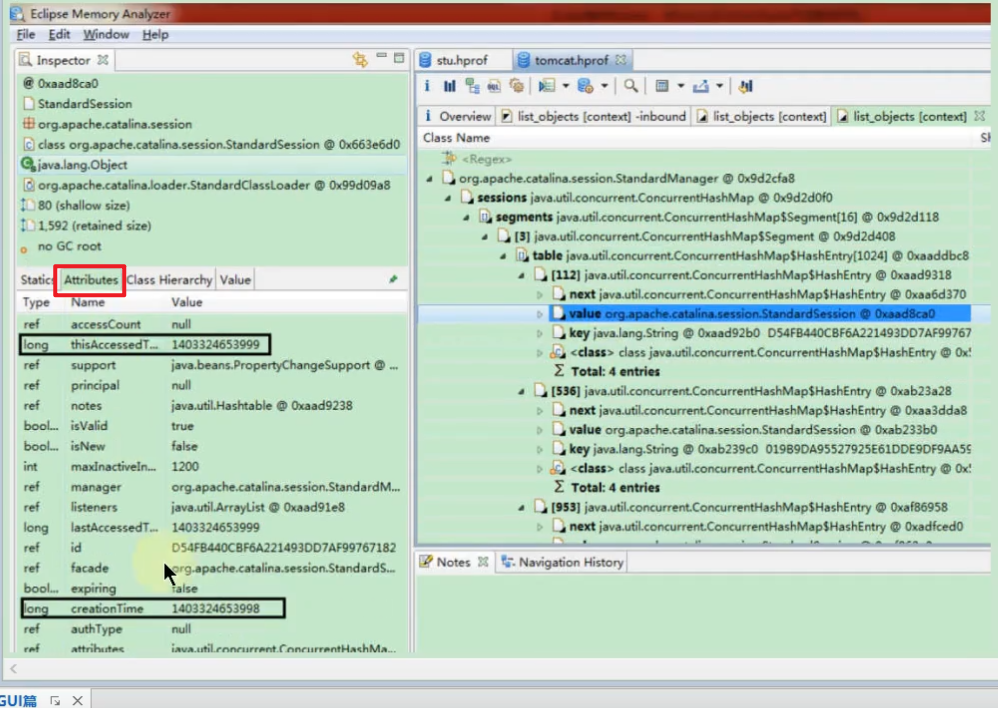
Task: Open the OQL query editor icon
Action: 494,86
